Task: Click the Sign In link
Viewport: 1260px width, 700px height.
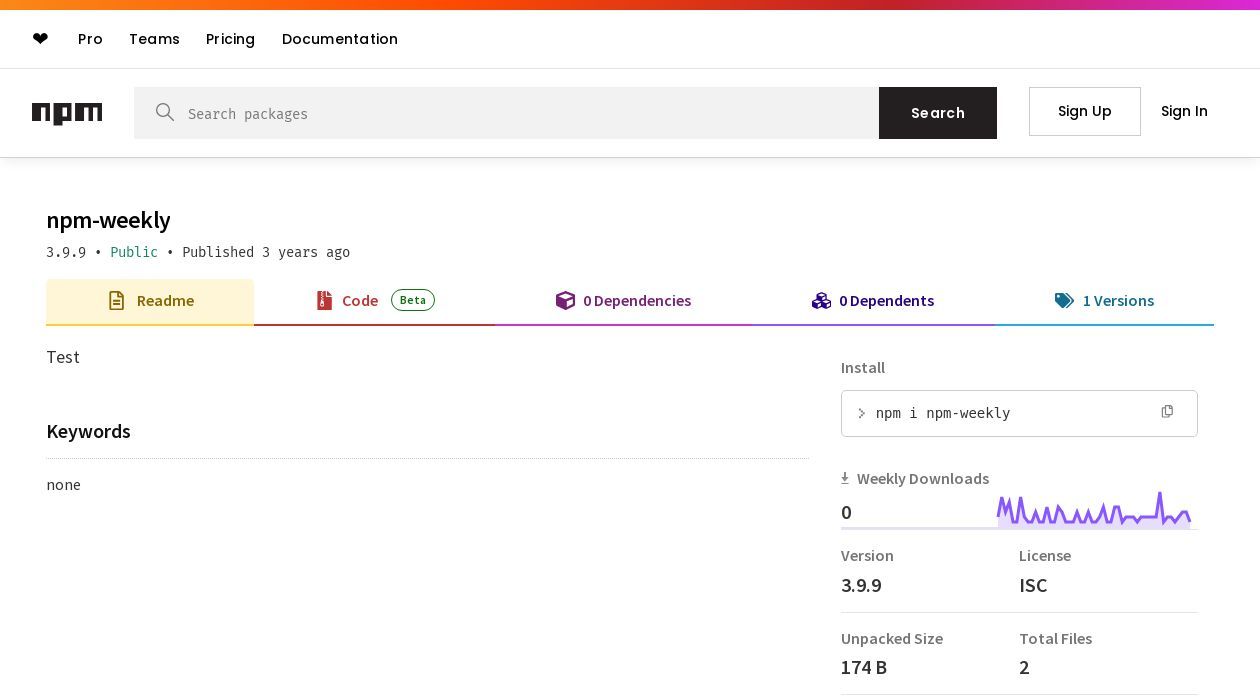Action: tap(1184, 111)
